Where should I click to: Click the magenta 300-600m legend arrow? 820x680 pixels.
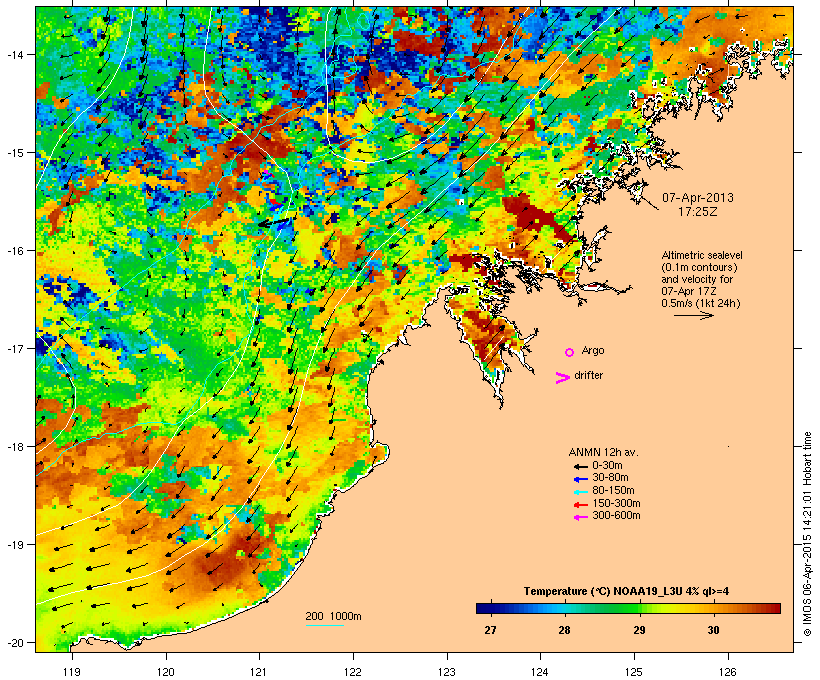[x=580, y=517]
